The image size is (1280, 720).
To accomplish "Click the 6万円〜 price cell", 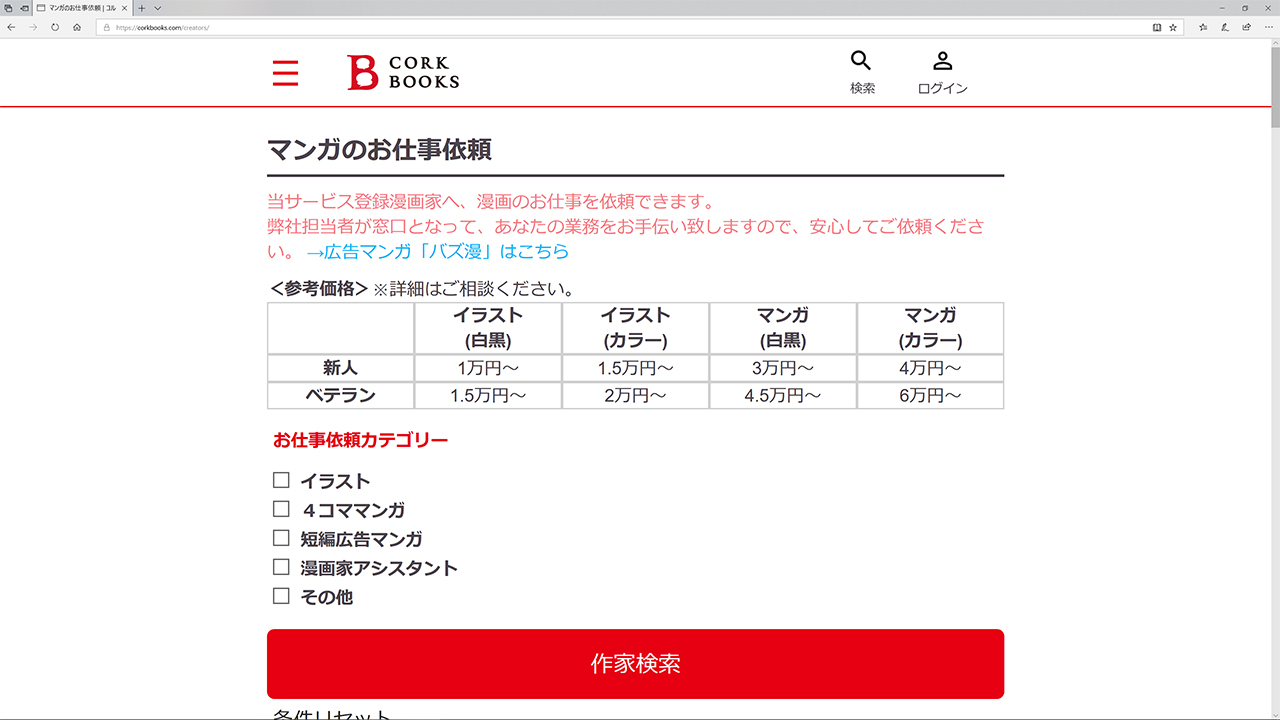I will pyautogui.click(x=930, y=395).
